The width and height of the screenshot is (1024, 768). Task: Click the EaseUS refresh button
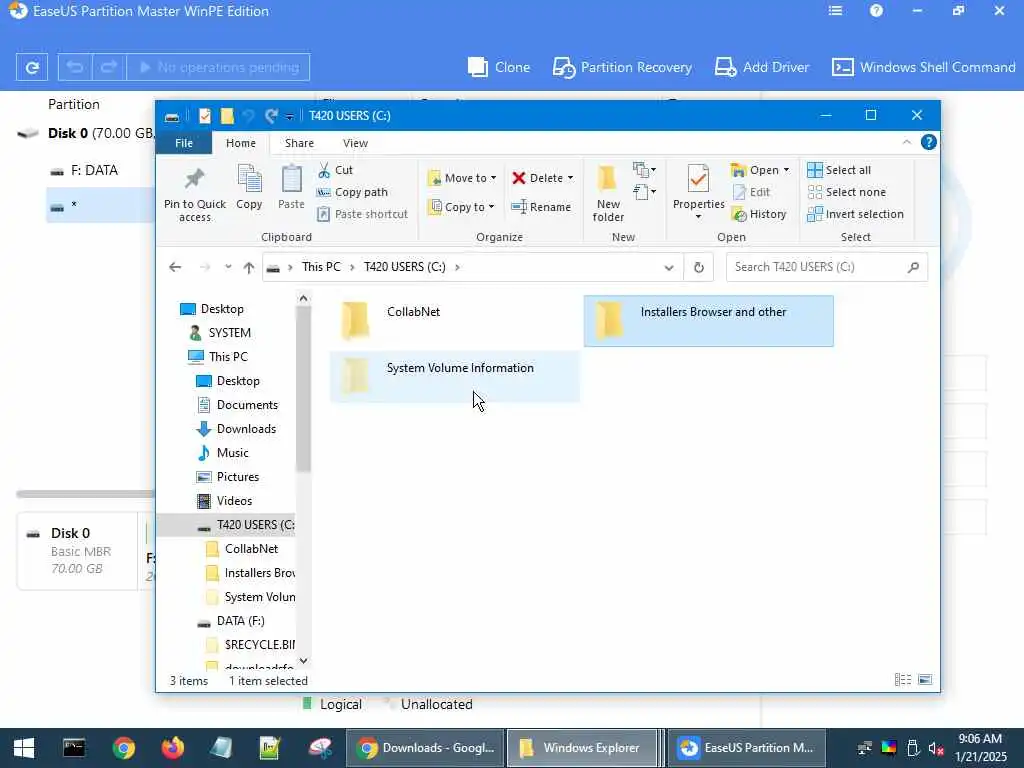[x=31, y=67]
